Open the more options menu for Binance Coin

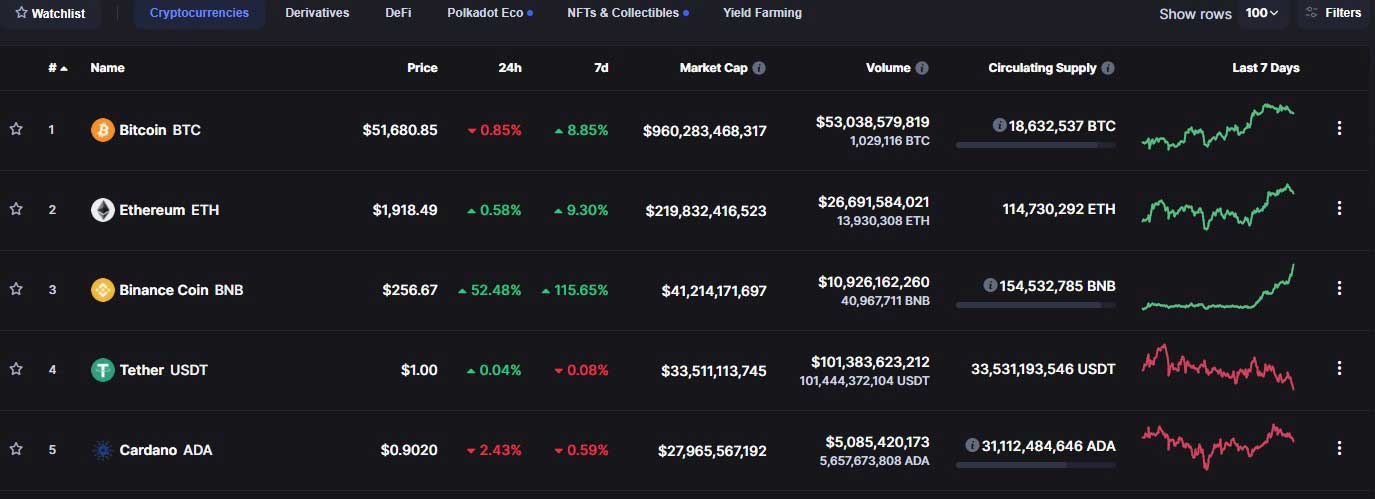(1339, 288)
